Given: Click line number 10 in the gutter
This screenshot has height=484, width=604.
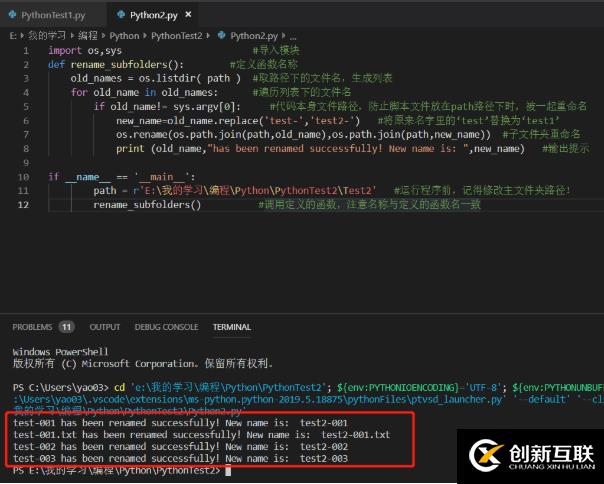Looking at the screenshot, I should tap(24, 177).
